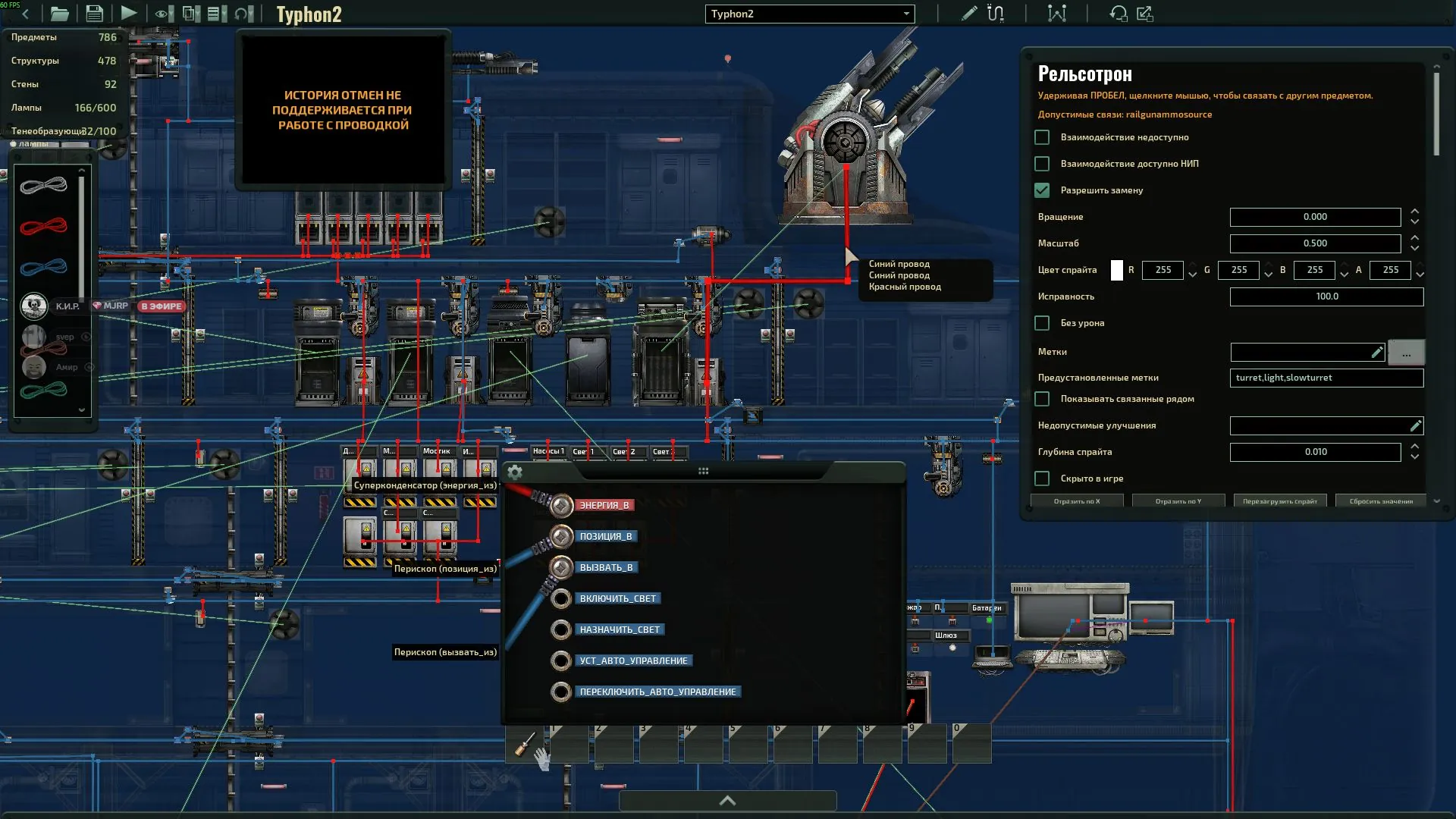
Task: Click the save floppy disk icon
Action: (94, 13)
